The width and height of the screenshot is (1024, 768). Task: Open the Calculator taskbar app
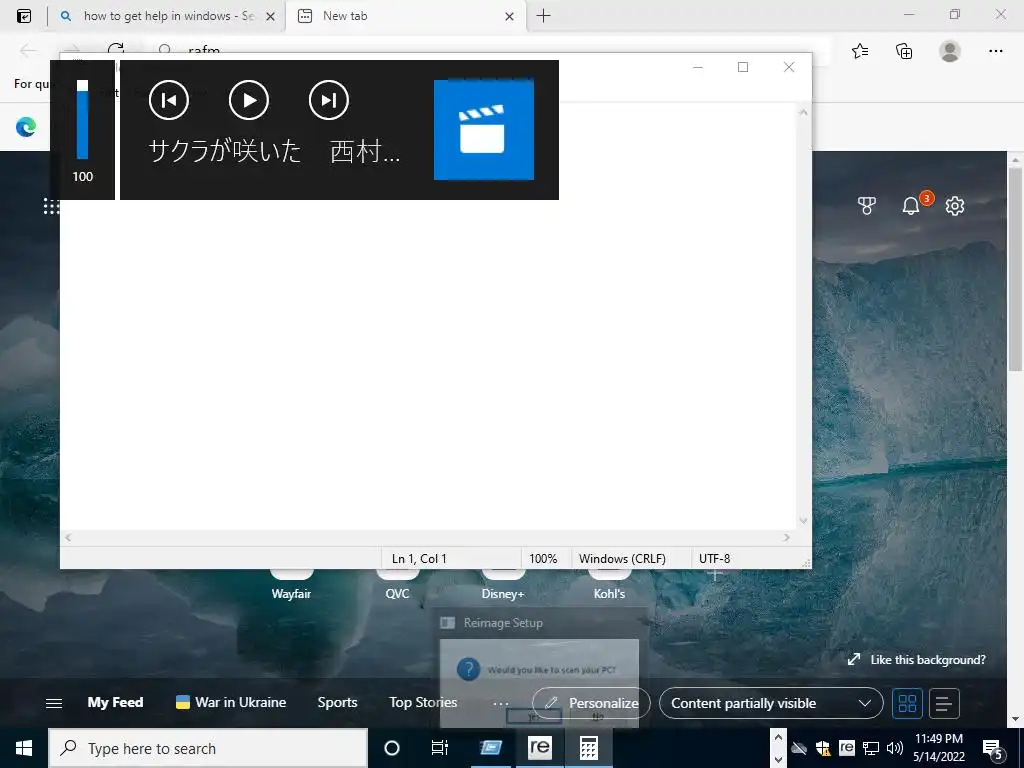pyautogui.click(x=588, y=748)
